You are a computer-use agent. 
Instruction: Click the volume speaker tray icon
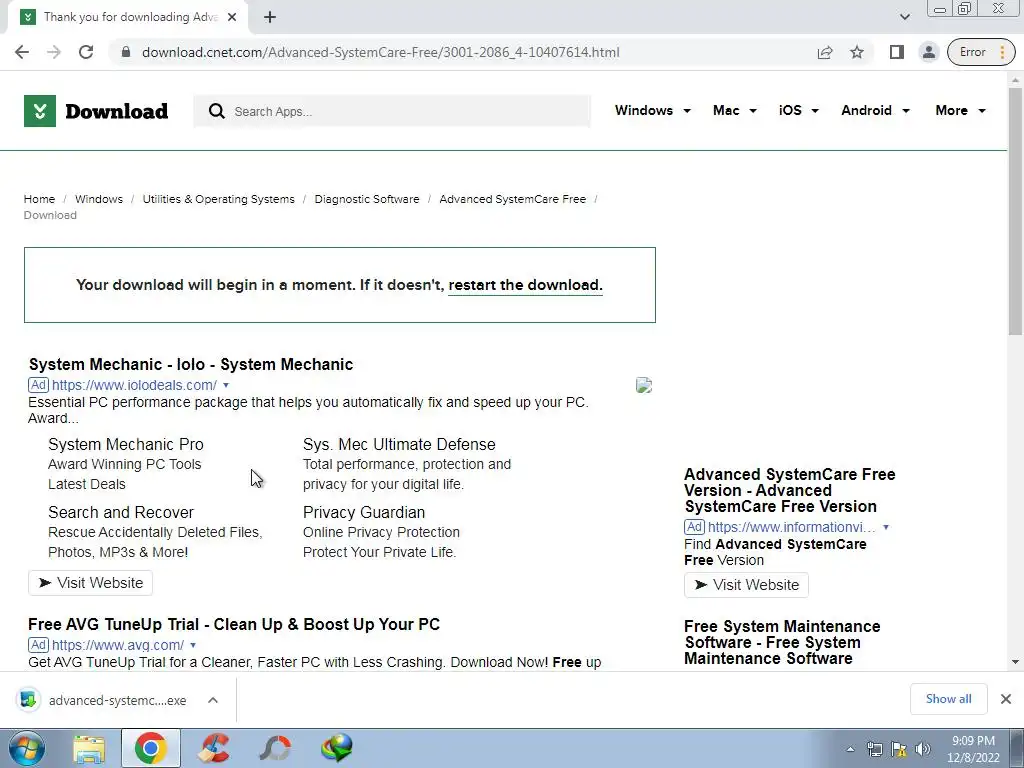pyautogui.click(x=923, y=750)
